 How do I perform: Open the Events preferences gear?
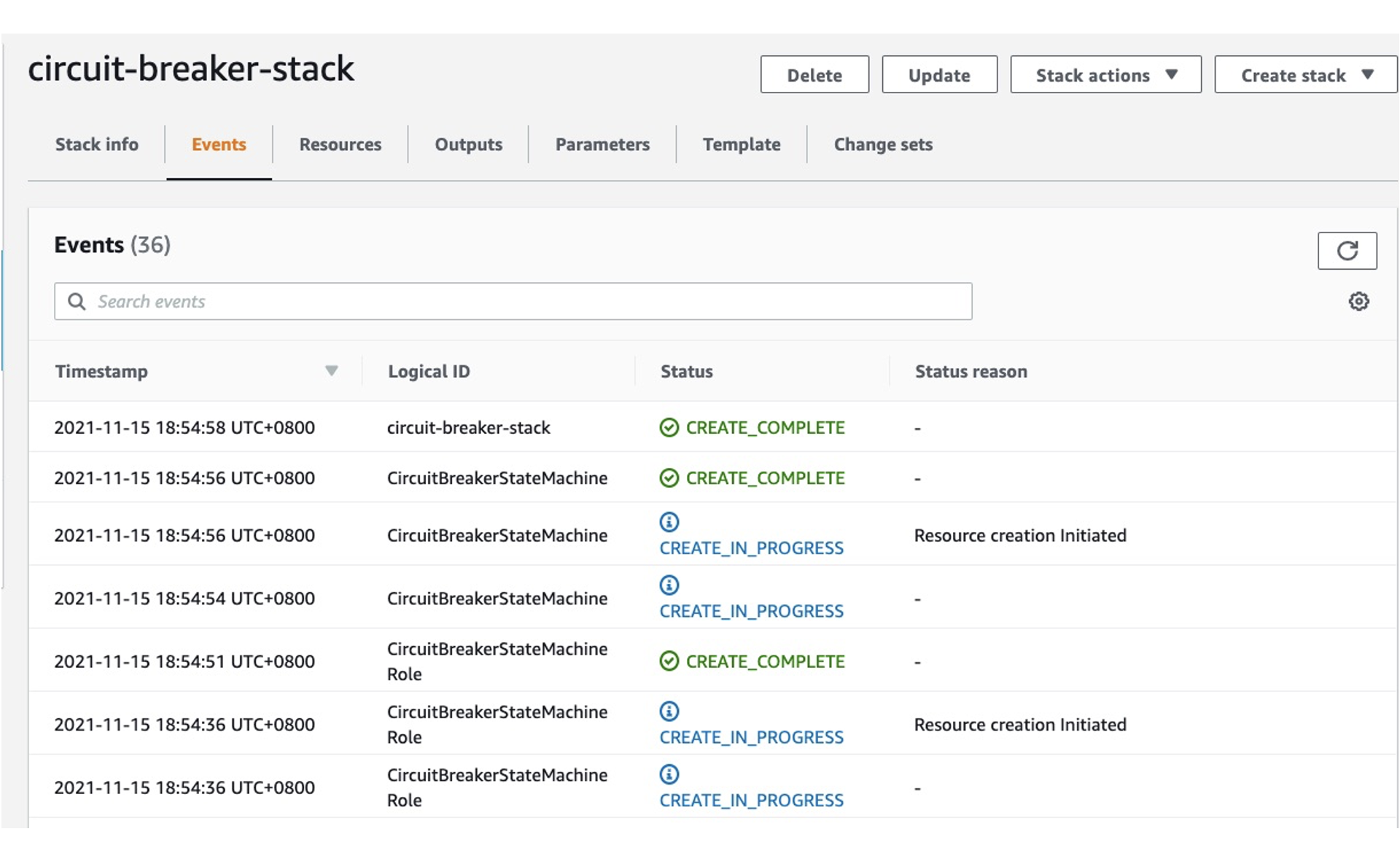pos(1359,301)
